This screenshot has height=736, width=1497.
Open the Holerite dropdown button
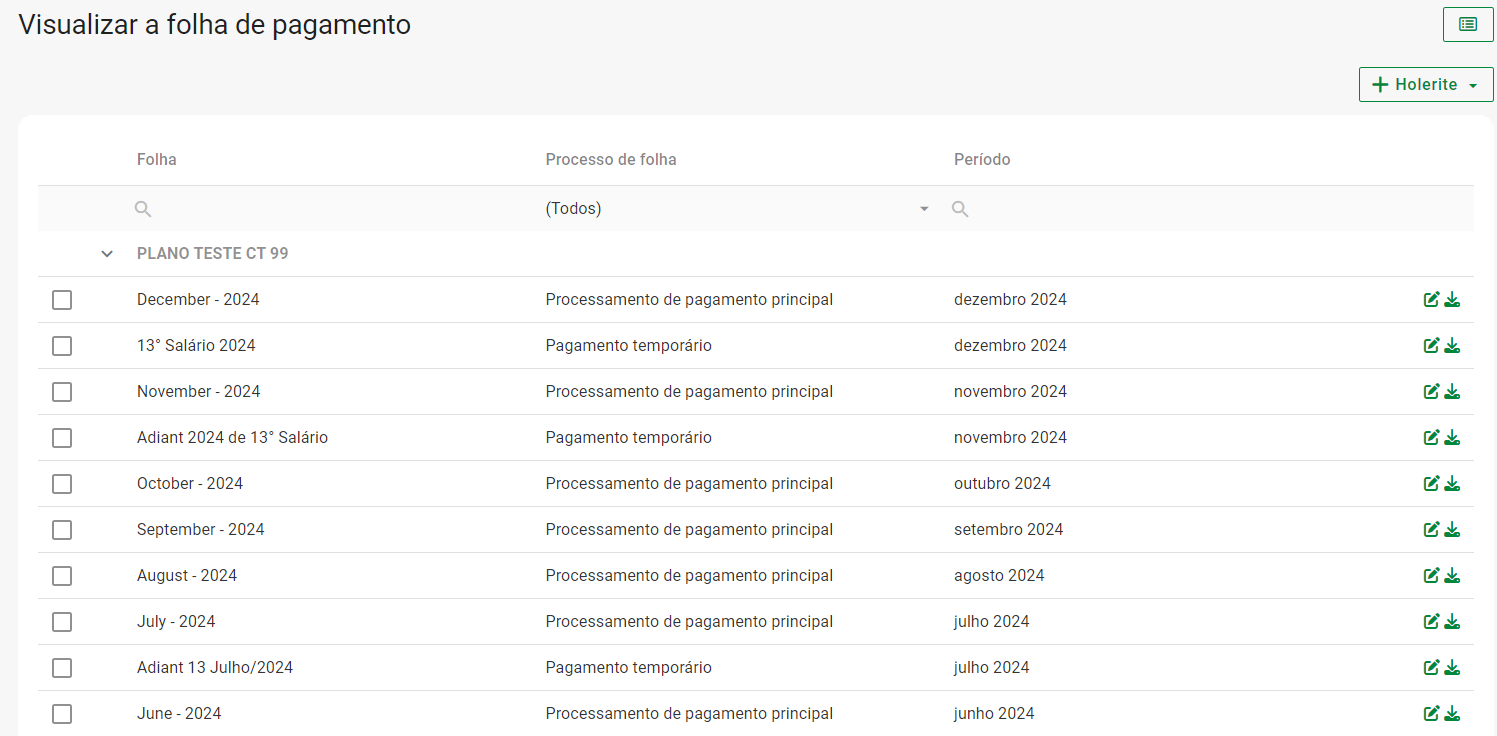tap(1425, 85)
